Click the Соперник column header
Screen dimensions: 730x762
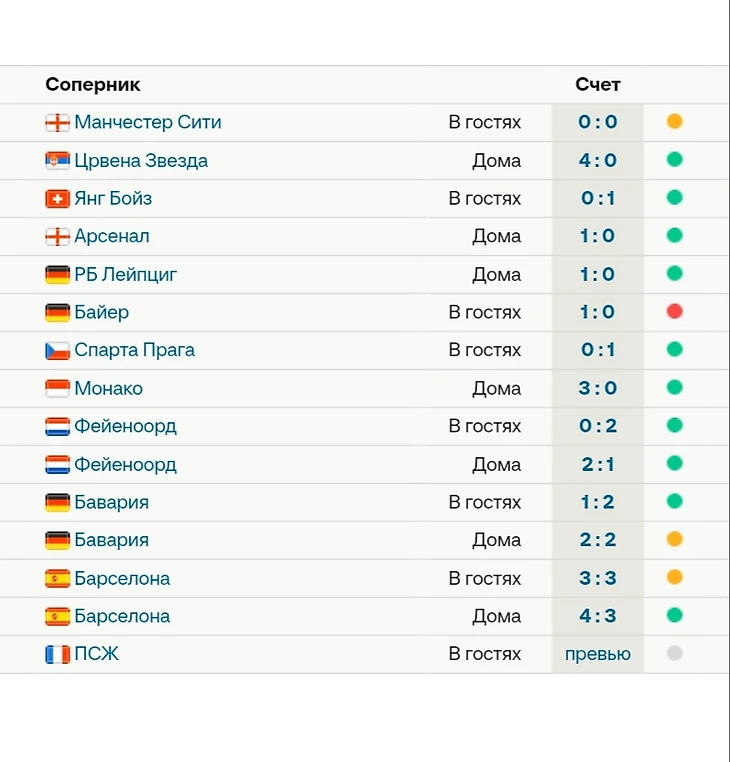pyautogui.click(x=93, y=85)
